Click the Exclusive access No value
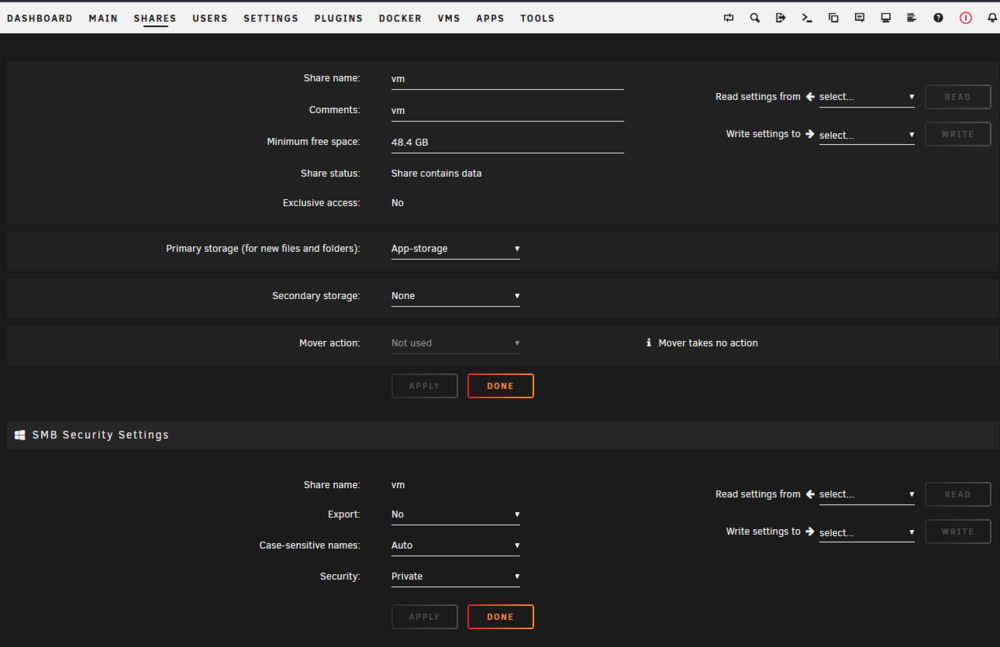 click(x=397, y=203)
